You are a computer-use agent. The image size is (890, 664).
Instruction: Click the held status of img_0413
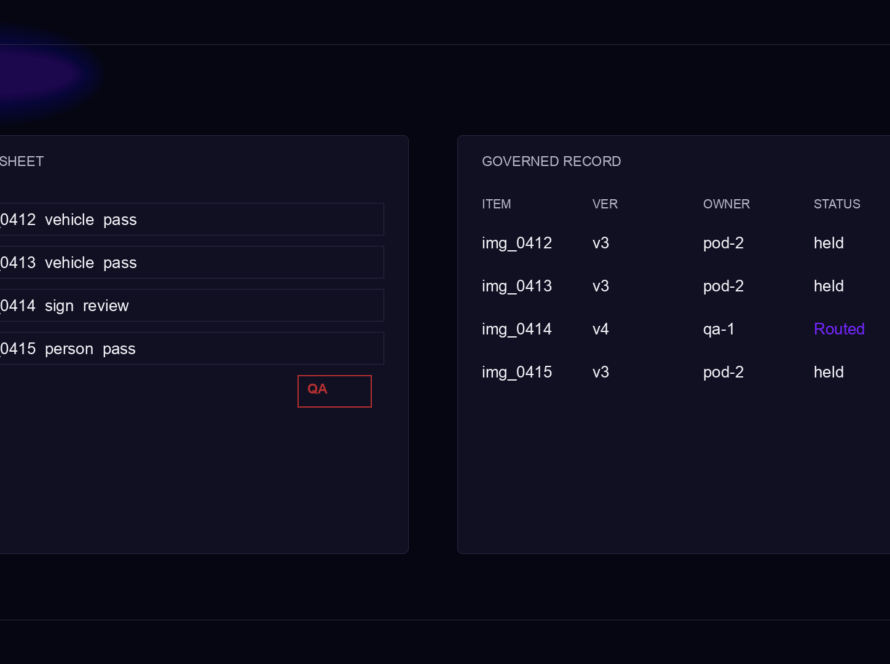[x=829, y=286]
